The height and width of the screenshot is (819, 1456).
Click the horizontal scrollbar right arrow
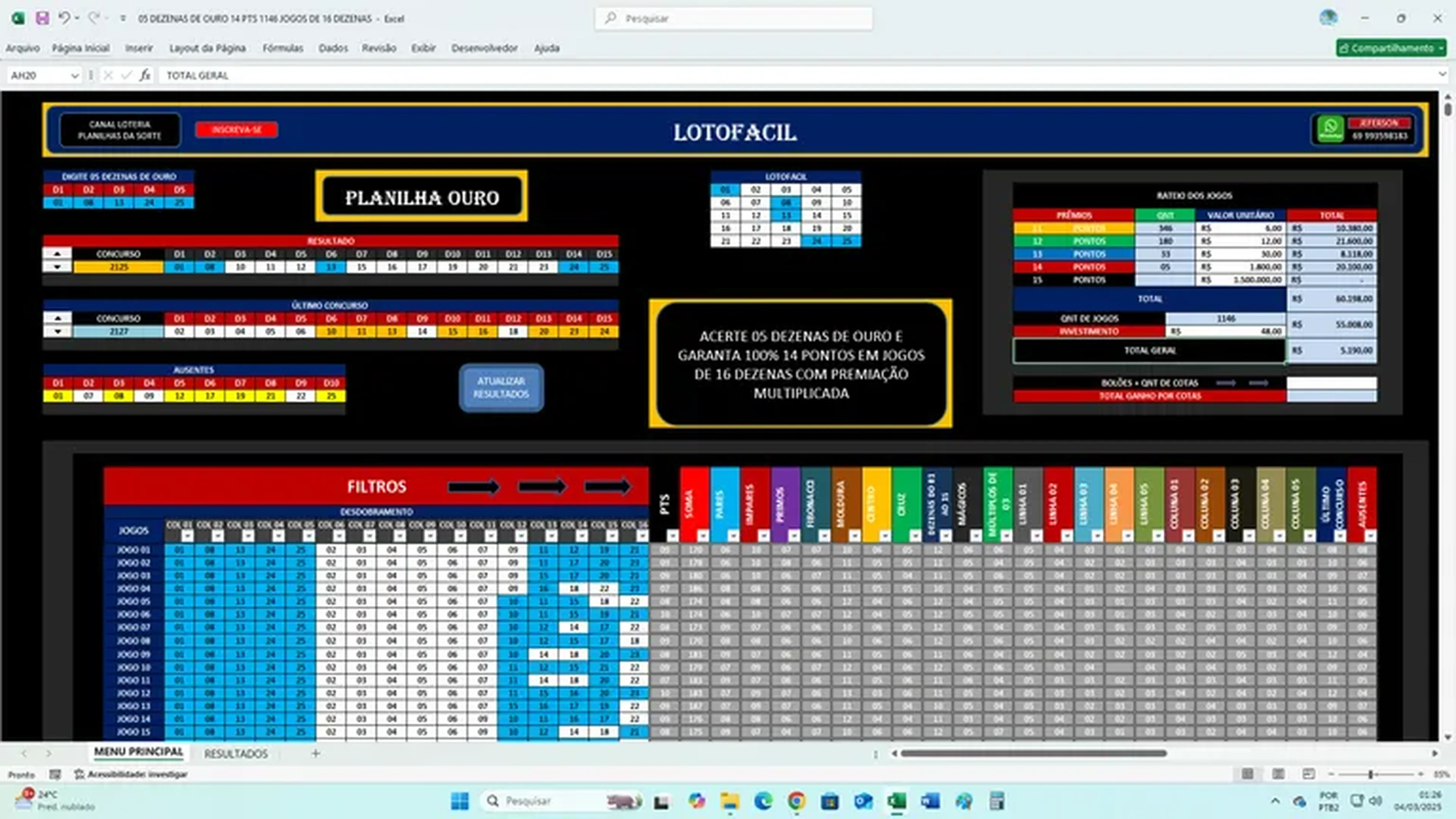(1434, 753)
